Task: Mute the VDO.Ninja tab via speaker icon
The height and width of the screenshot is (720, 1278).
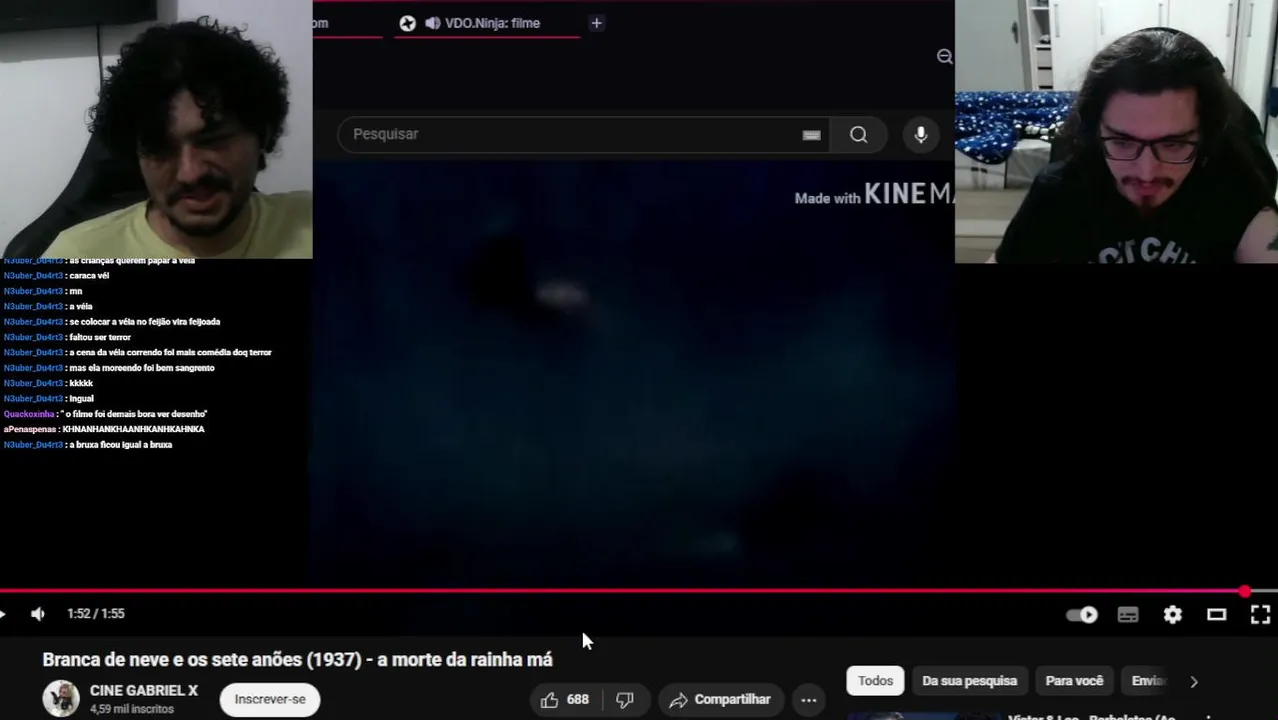Action: 432,23
